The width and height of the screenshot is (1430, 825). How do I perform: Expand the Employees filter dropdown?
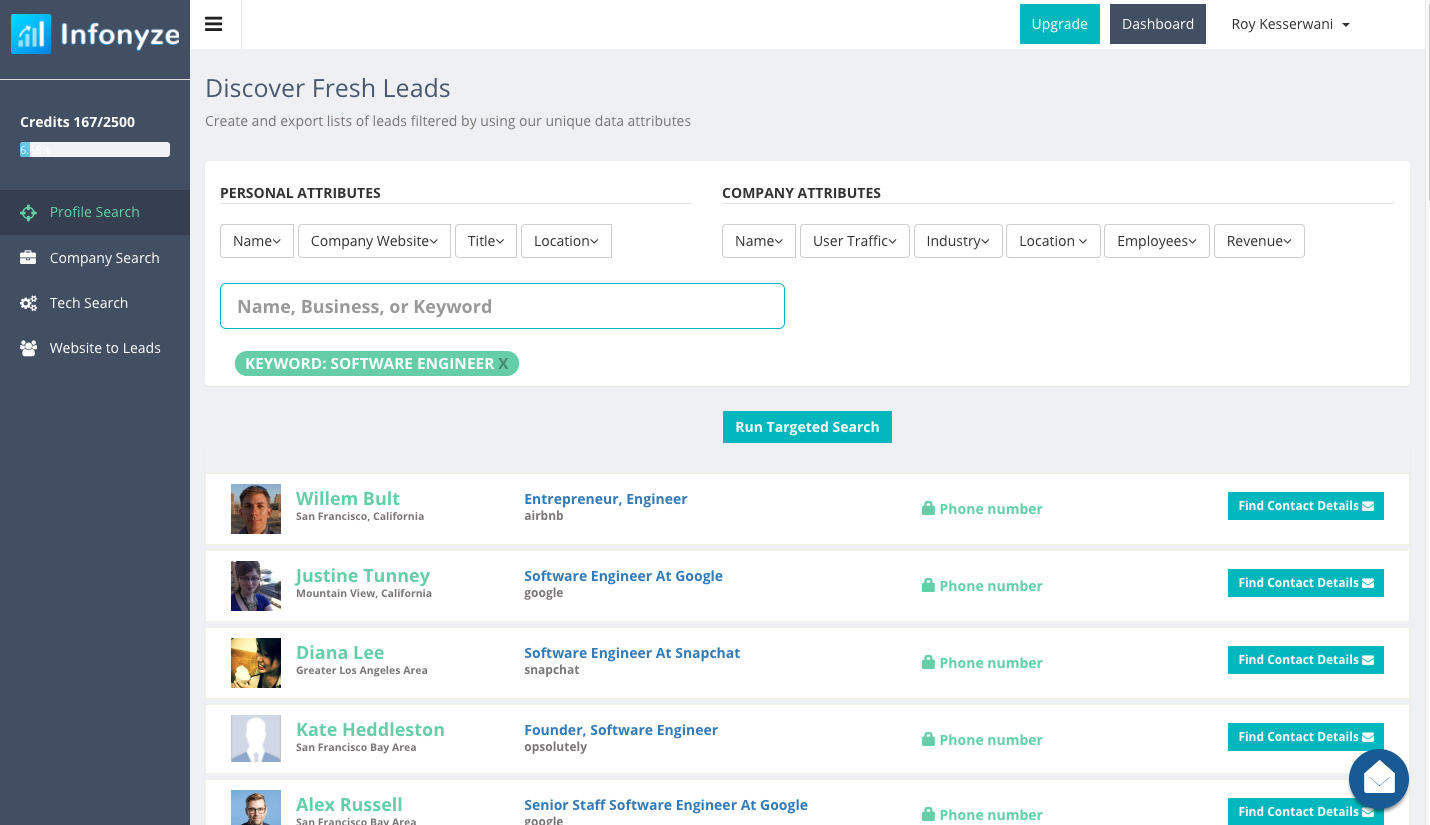(1157, 241)
